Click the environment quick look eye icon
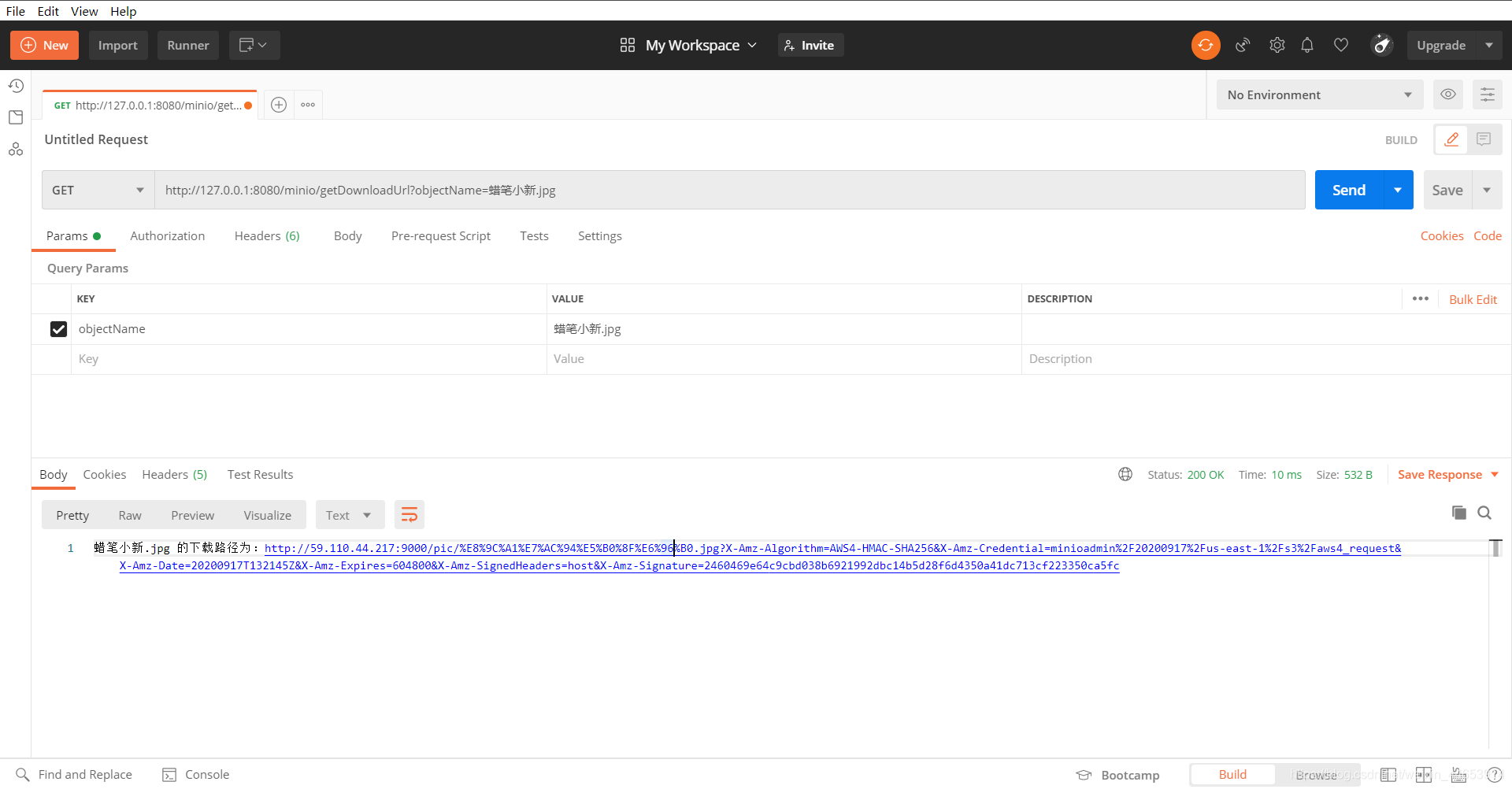This screenshot has height=789, width=1512. 1448,95
